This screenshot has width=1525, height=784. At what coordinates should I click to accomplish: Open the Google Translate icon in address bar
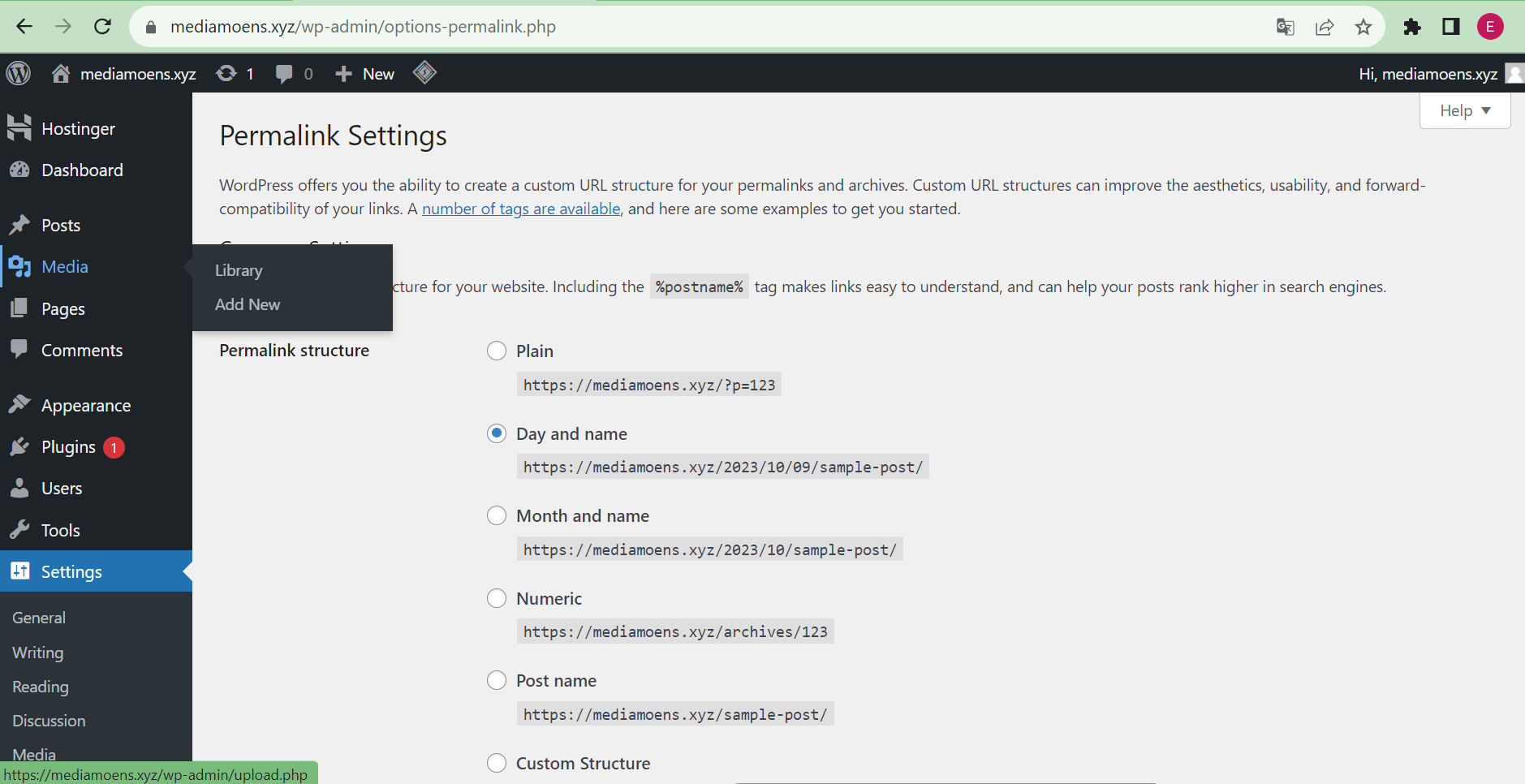[1285, 27]
